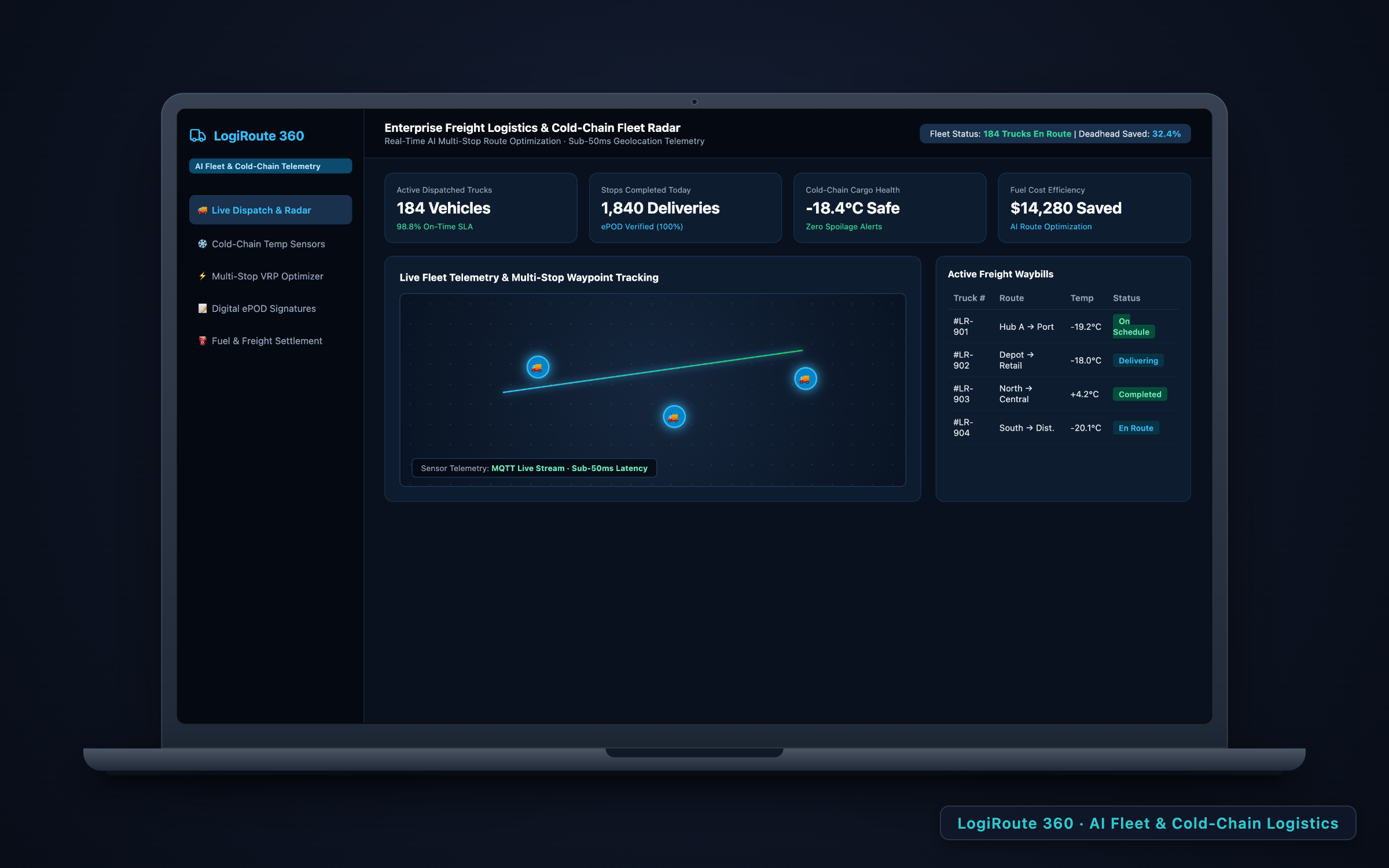The height and width of the screenshot is (868, 1389).
Task: Click the AI Fleet & Cold-Chain Telemetry badge
Action: [x=270, y=166]
